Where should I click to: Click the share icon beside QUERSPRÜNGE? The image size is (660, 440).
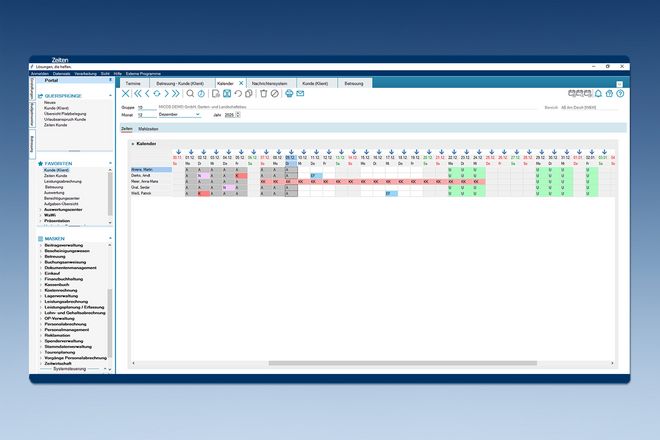[x=40, y=96]
